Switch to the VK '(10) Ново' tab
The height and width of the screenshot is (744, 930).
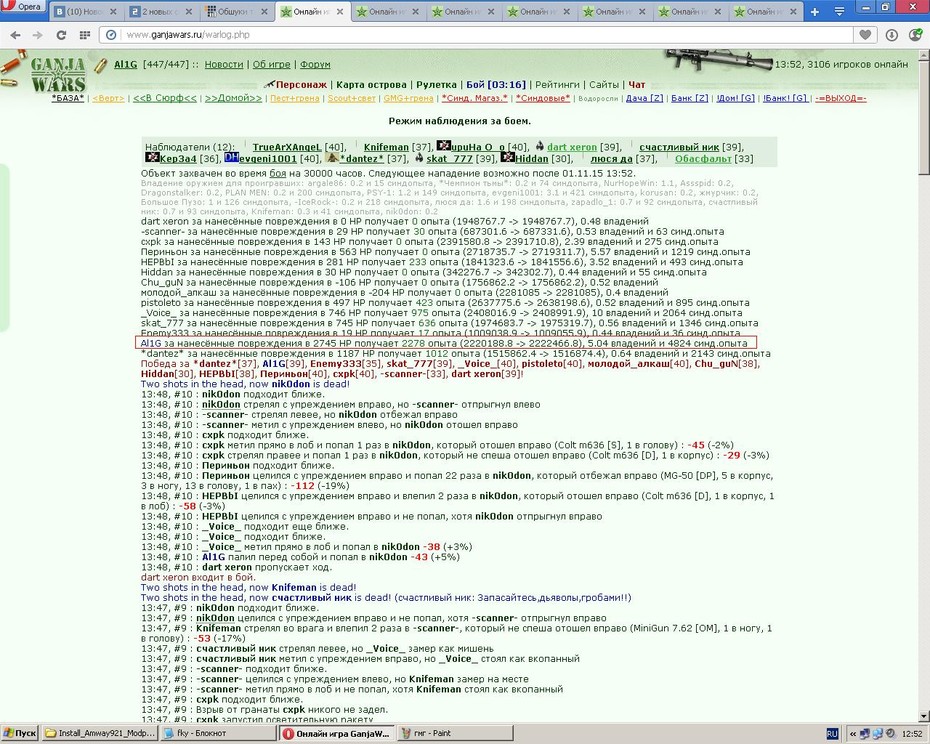85,11
